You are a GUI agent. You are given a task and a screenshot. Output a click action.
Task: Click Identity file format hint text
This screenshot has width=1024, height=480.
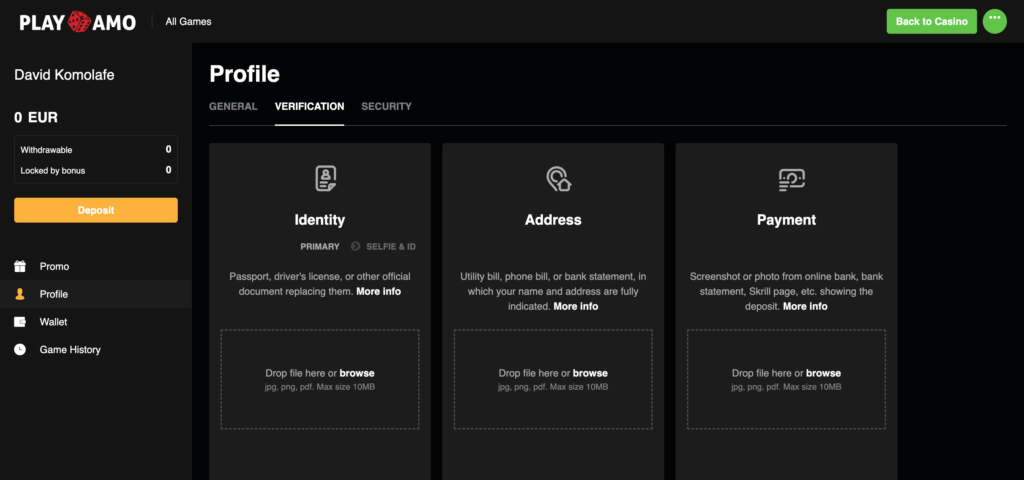320,387
